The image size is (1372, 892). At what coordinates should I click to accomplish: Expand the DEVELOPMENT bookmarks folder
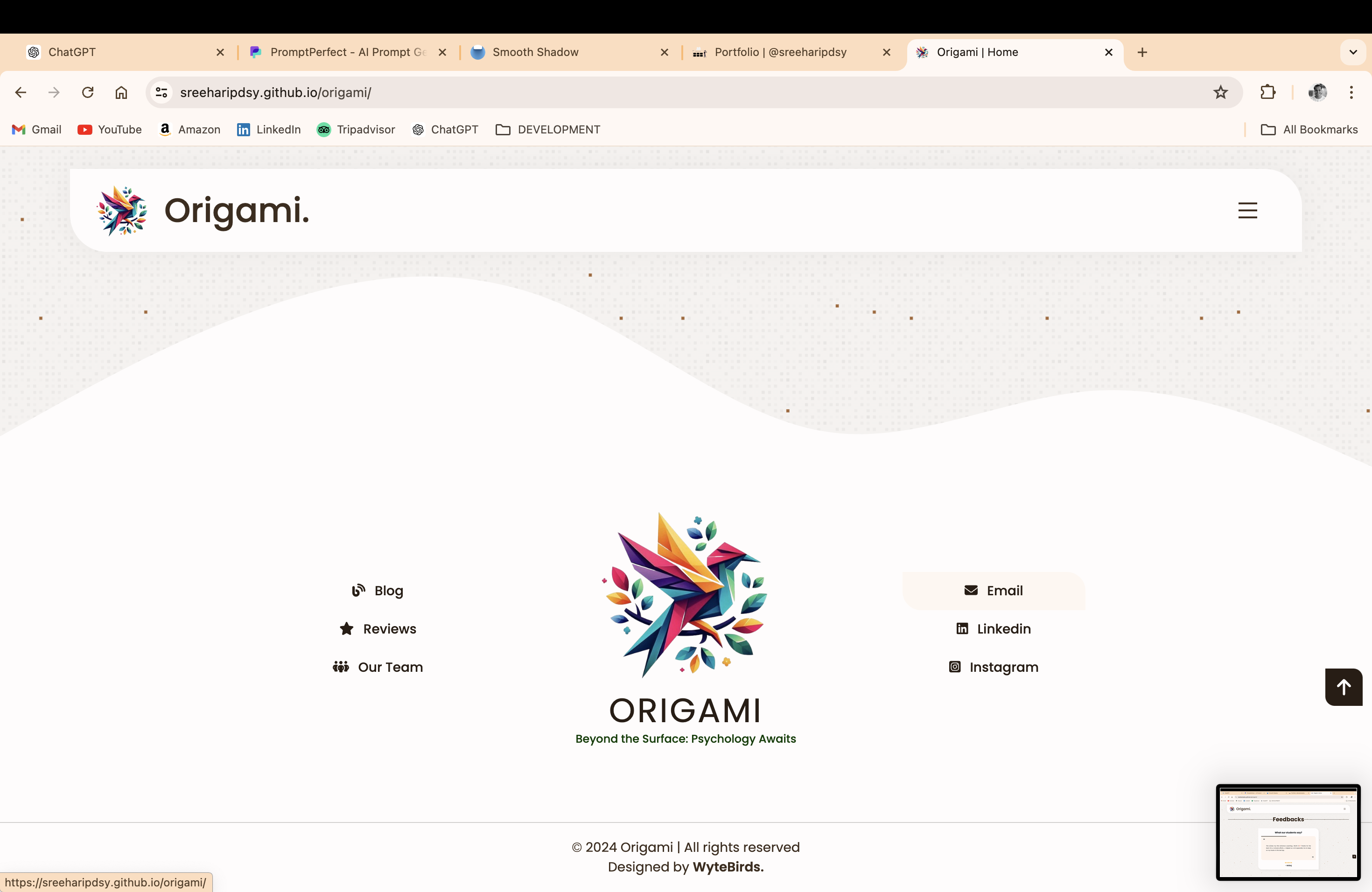click(548, 130)
